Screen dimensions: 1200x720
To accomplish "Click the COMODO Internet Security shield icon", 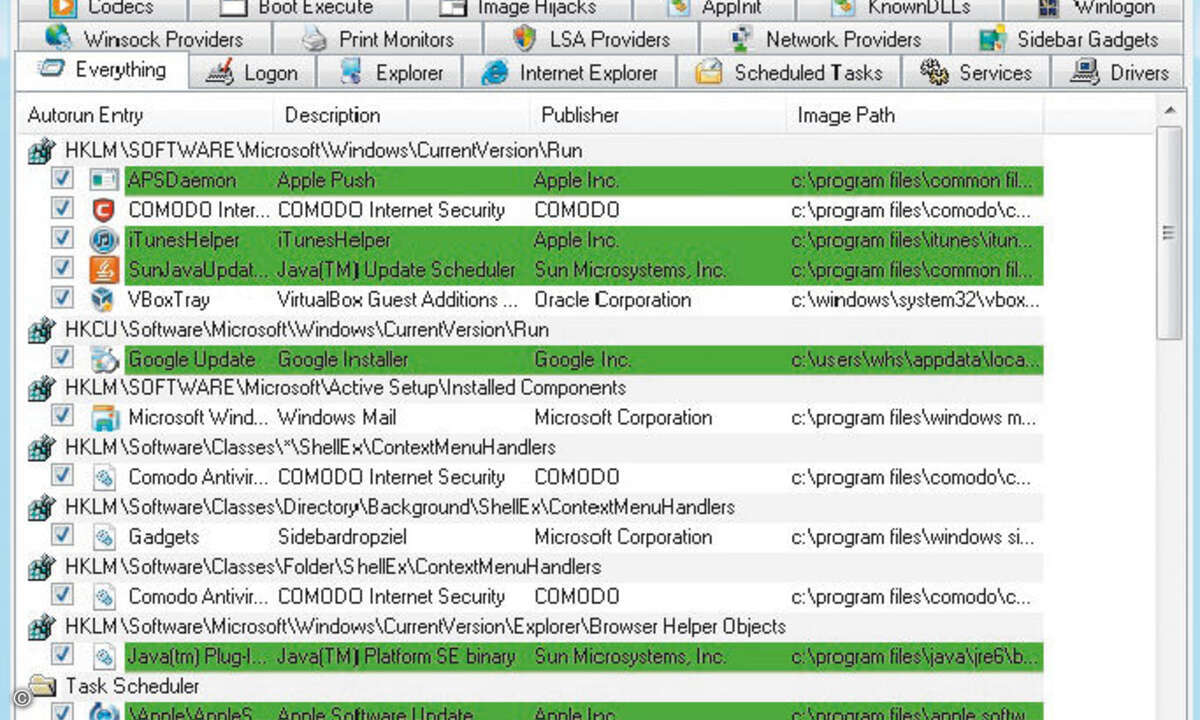I will tap(103, 211).
